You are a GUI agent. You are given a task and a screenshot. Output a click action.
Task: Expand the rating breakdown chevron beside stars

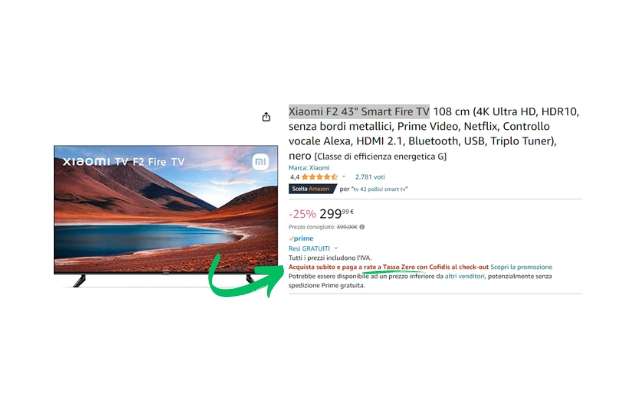pos(344,177)
